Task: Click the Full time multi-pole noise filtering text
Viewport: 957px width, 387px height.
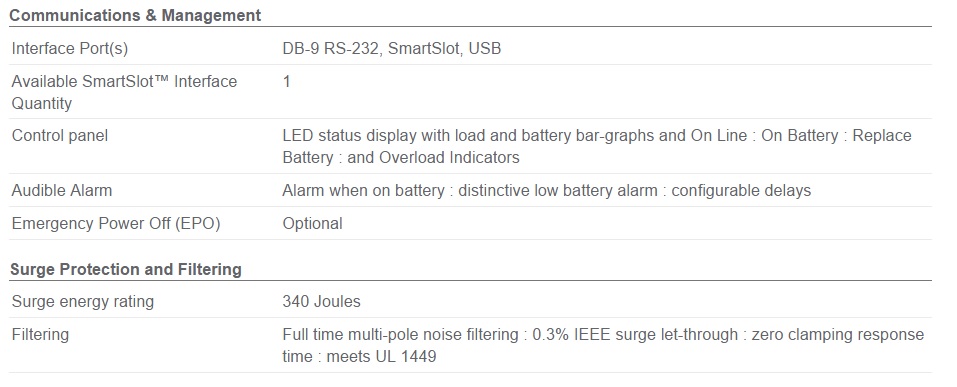Action: pos(400,335)
